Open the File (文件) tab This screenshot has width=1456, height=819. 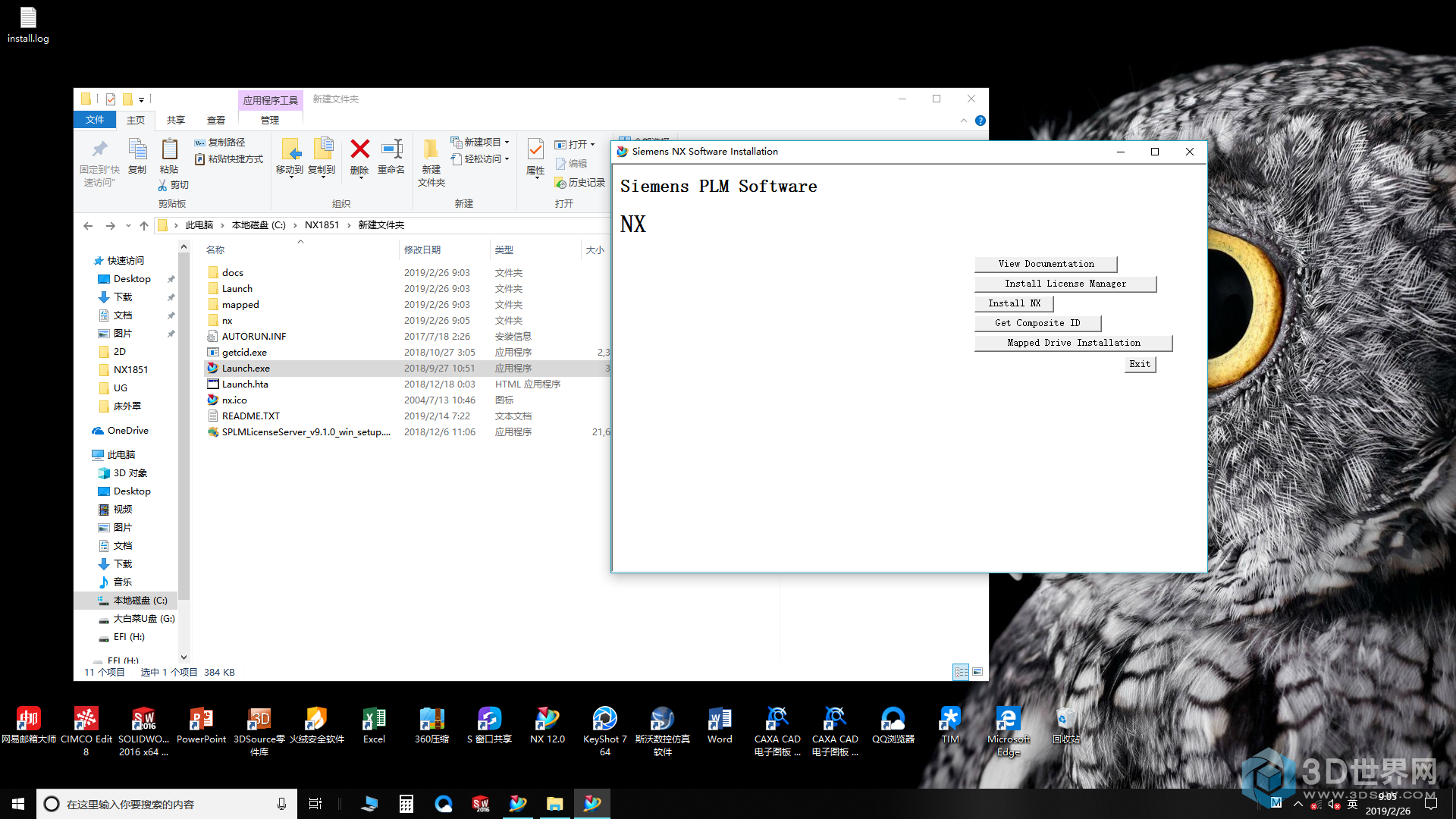[95, 120]
